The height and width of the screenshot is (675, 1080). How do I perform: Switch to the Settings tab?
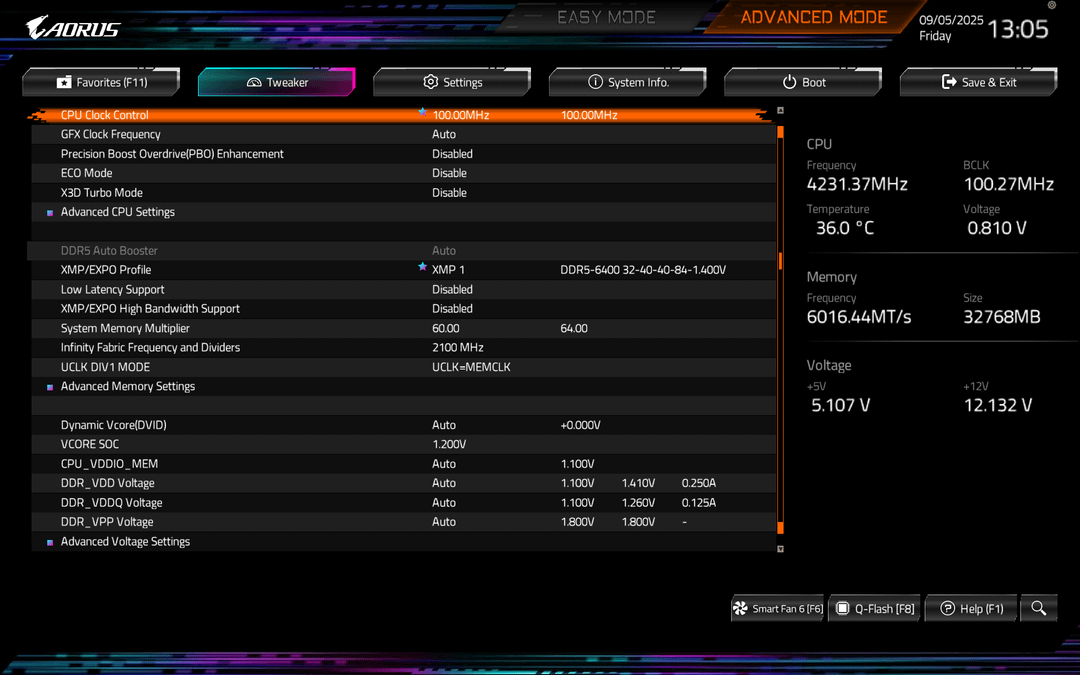(x=452, y=82)
